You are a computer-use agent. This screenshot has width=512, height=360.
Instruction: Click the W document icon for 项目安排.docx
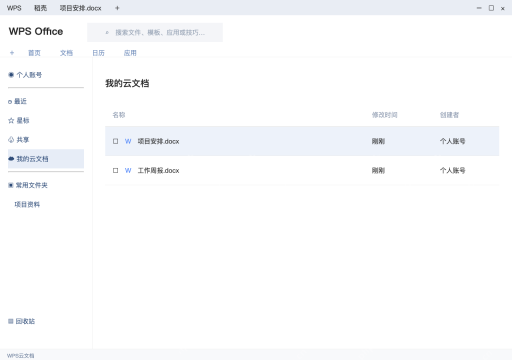pos(128,141)
